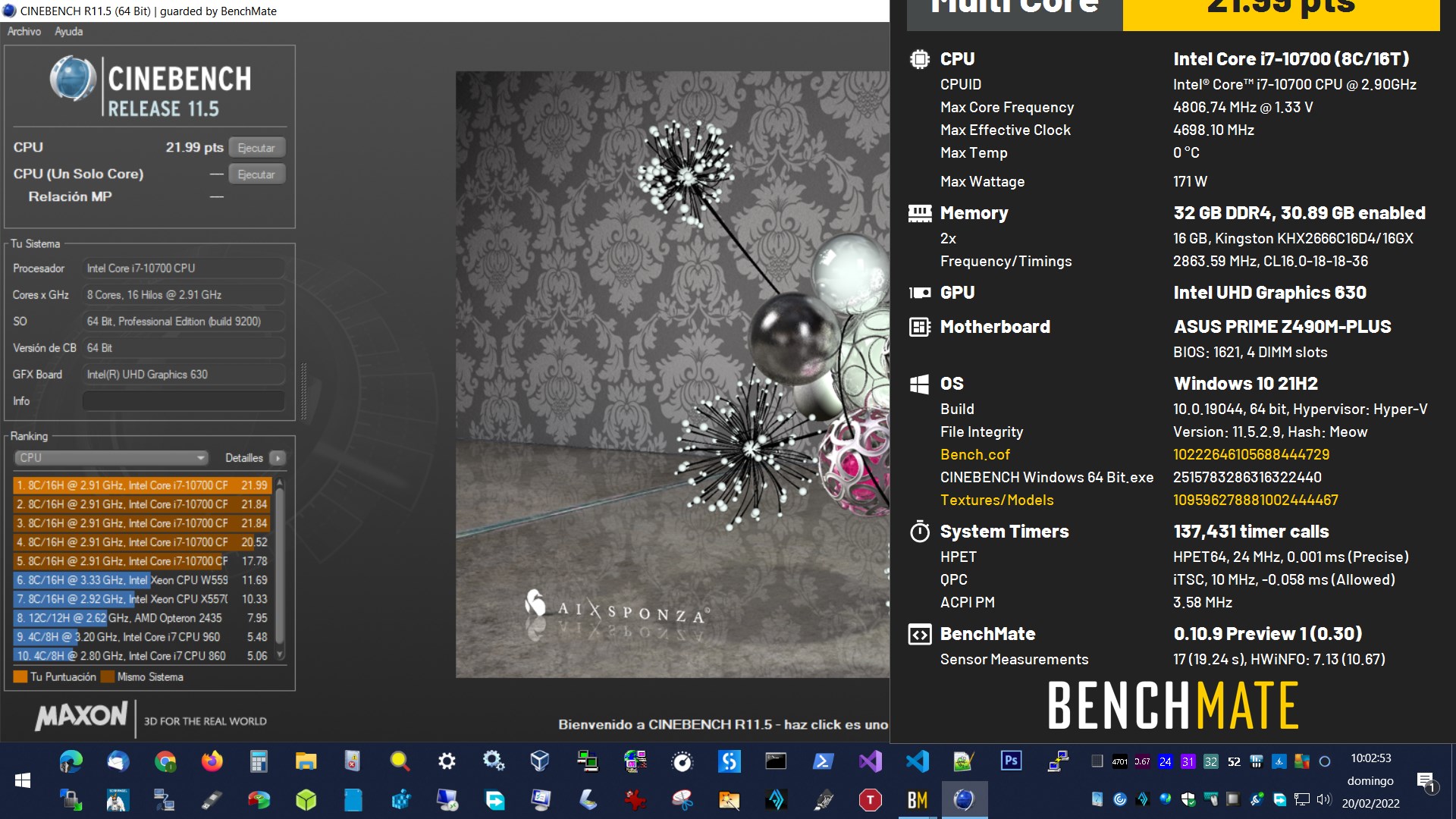Open the Windows Start menu
Image resolution: width=1456 pixels, height=819 pixels.
[23, 780]
